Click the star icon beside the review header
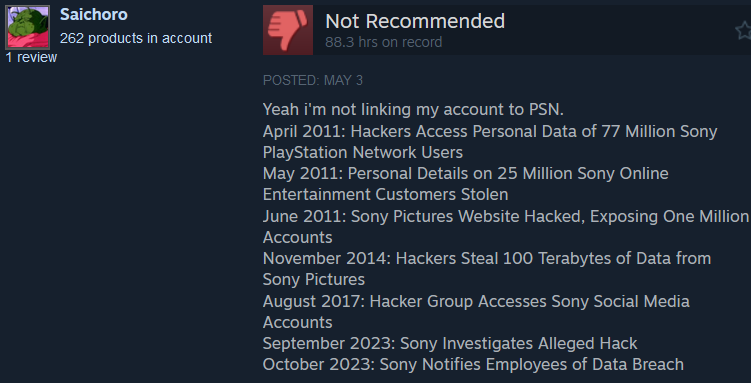 tap(744, 30)
